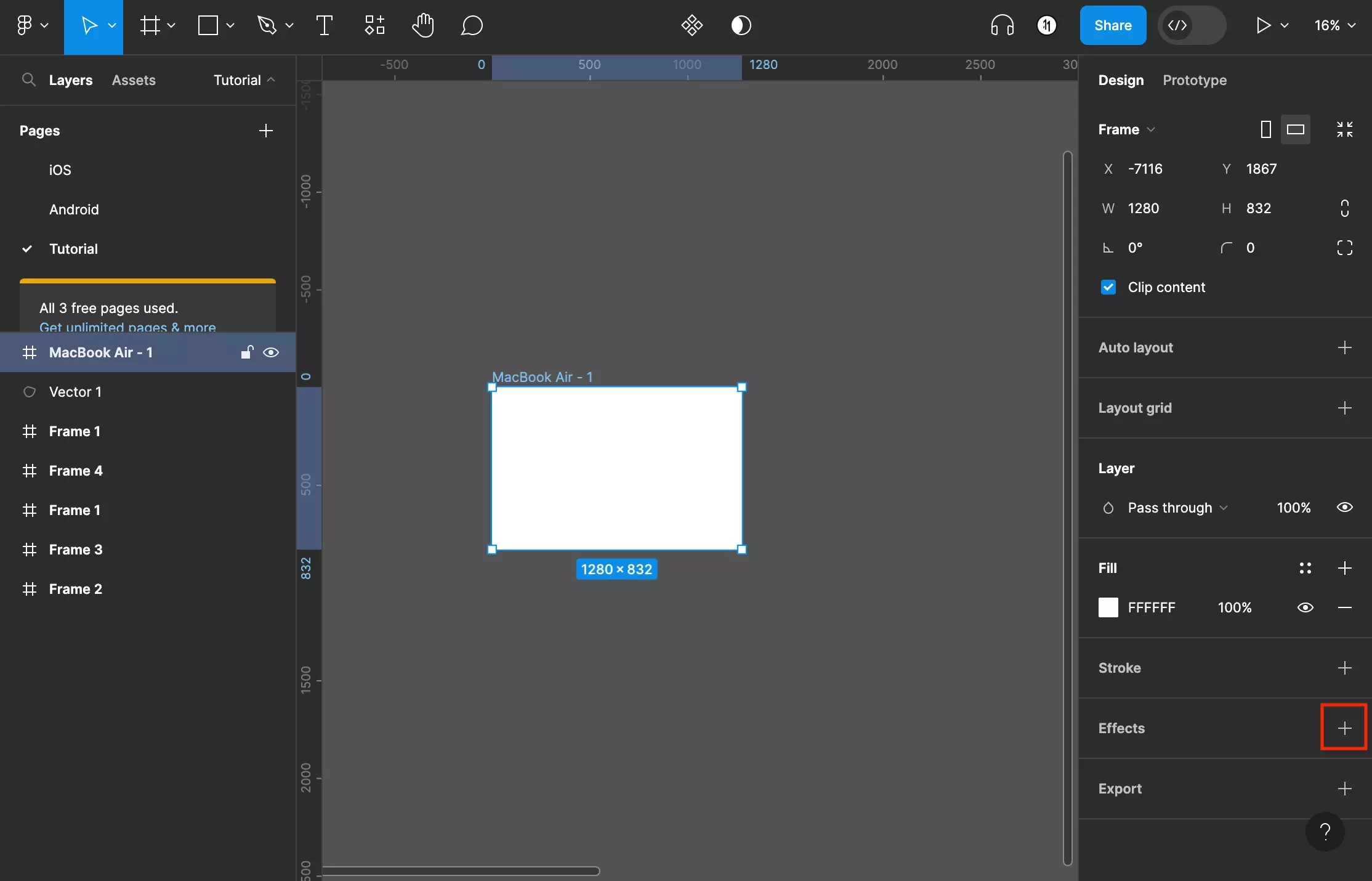Click the FFFFFF color swatch
This screenshot has width=1372, height=881.
coord(1108,607)
